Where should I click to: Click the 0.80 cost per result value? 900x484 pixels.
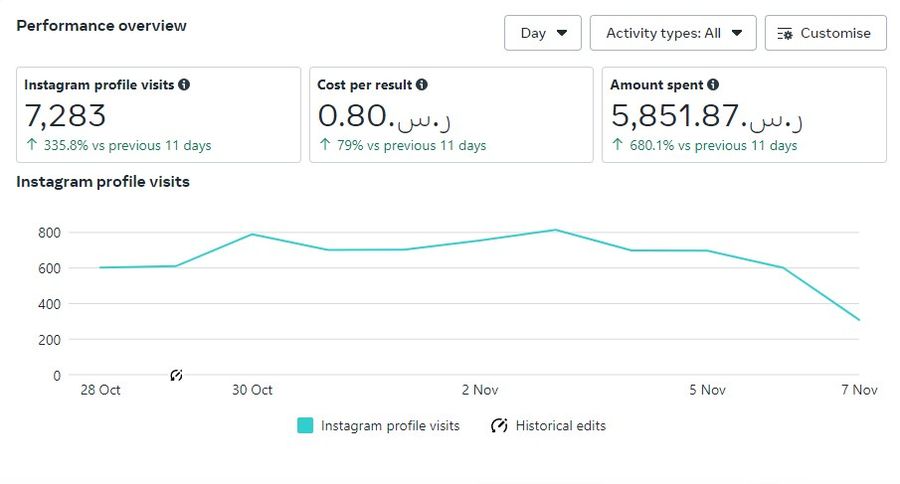click(384, 115)
